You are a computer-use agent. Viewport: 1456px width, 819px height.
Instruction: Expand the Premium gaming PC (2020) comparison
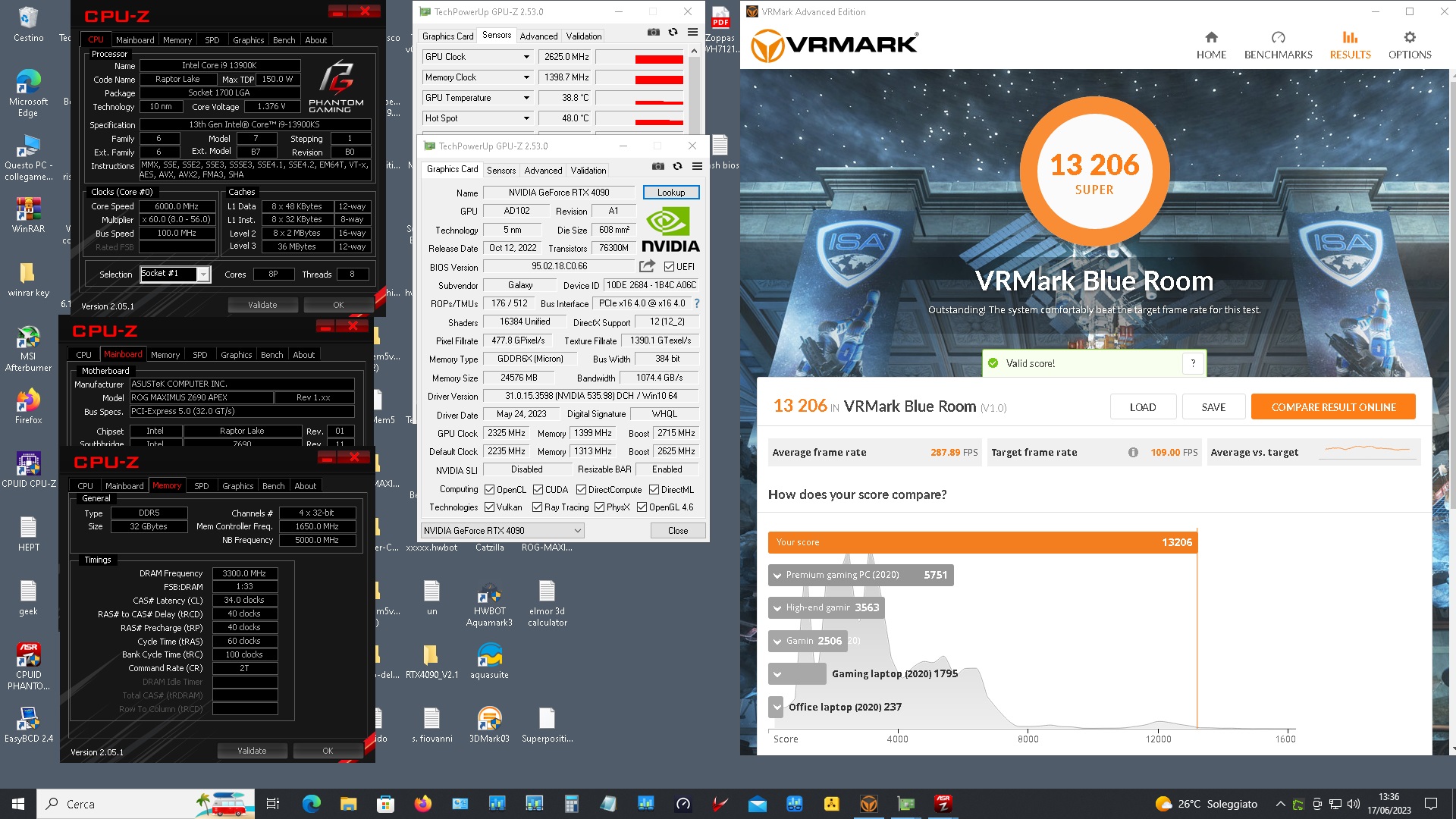[x=777, y=576]
